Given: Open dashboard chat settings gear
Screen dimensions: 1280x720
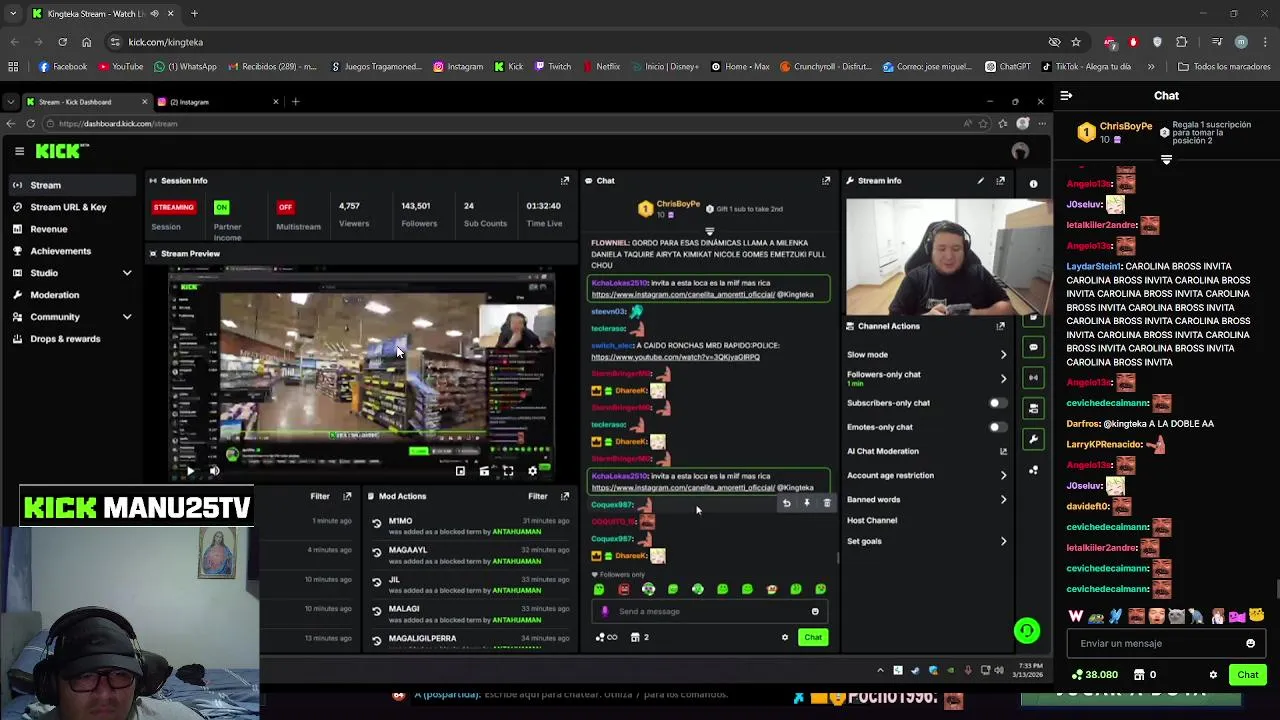Looking at the screenshot, I should pos(785,637).
